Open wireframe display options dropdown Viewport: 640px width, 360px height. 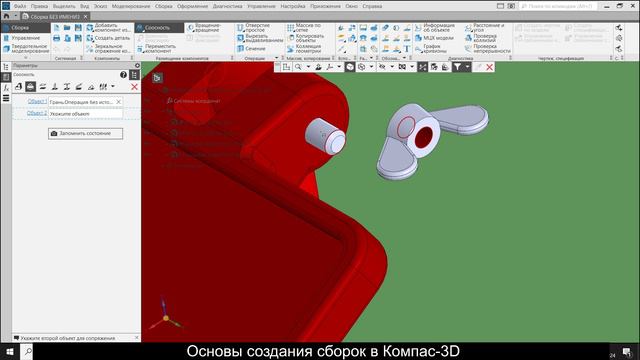[x=371, y=67]
